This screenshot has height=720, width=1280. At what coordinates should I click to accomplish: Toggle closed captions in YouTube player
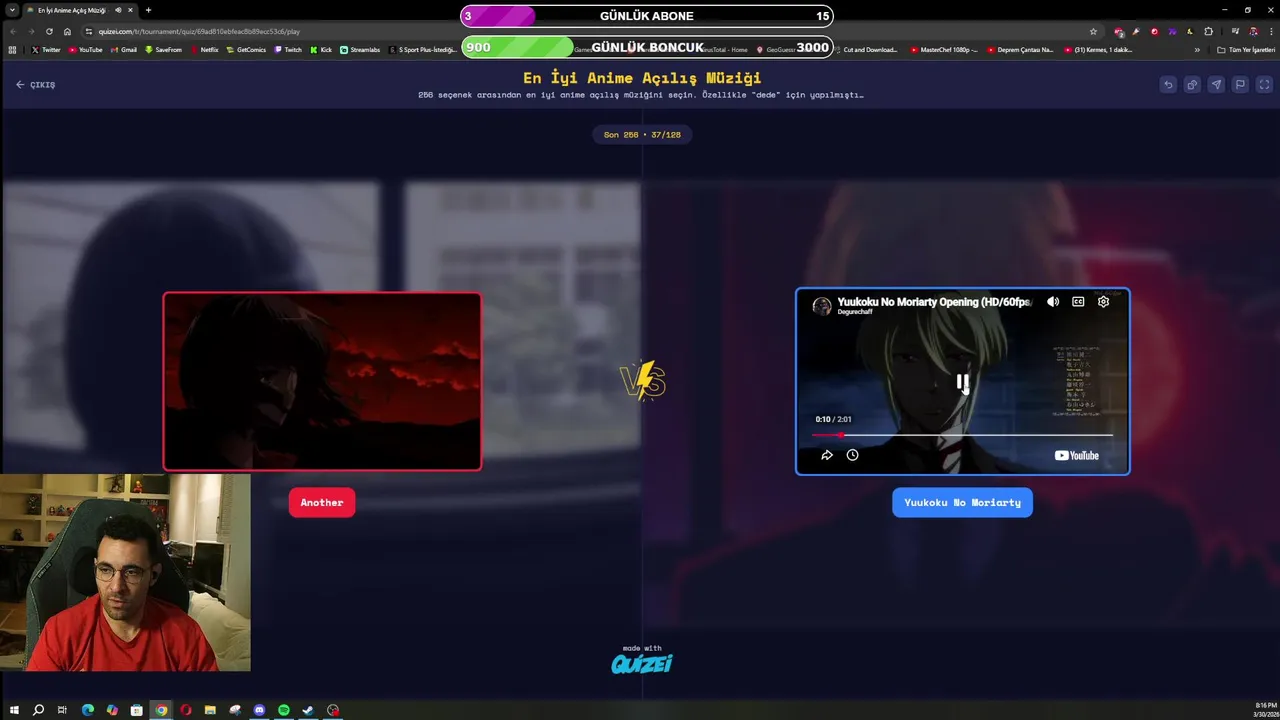(x=1078, y=301)
